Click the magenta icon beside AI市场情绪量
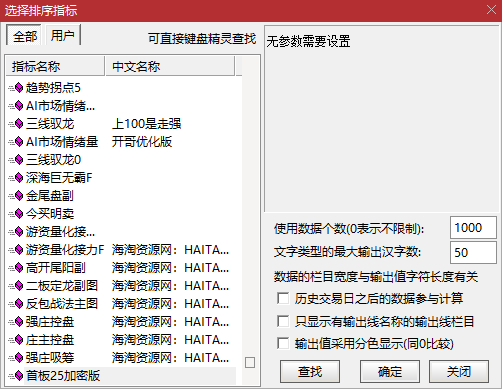 [19, 142]
